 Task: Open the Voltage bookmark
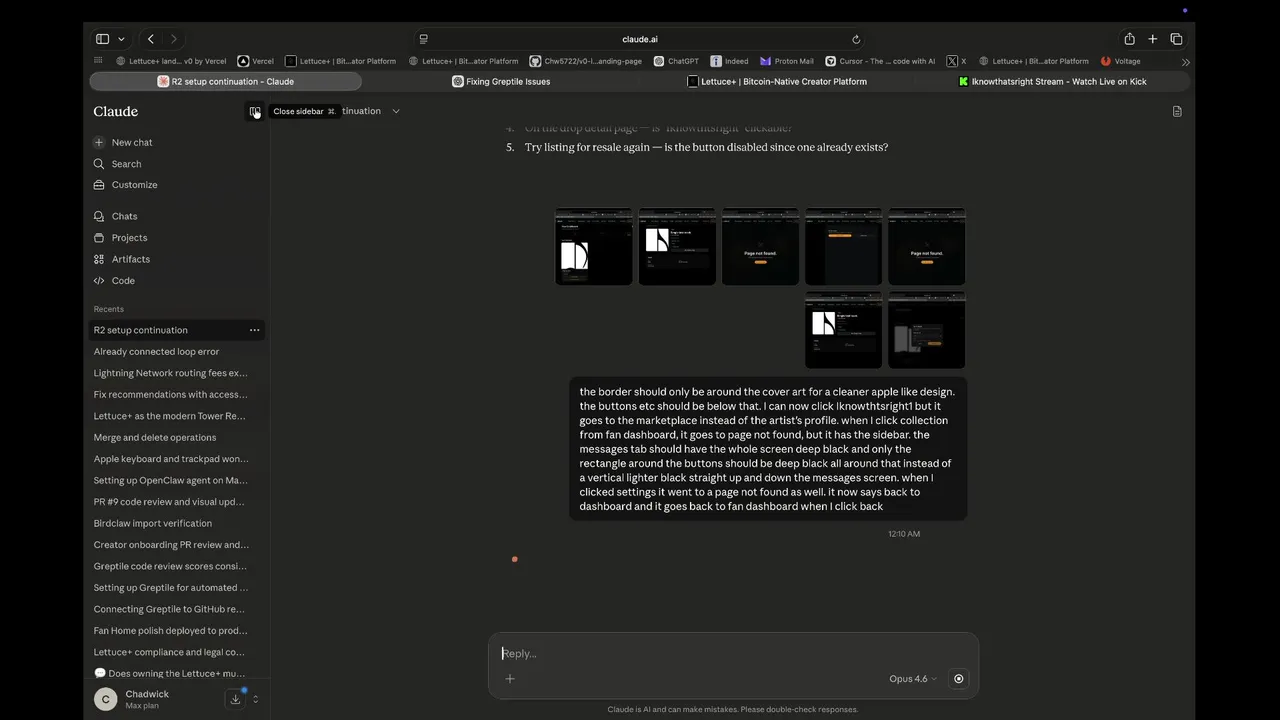[1121, 61]
